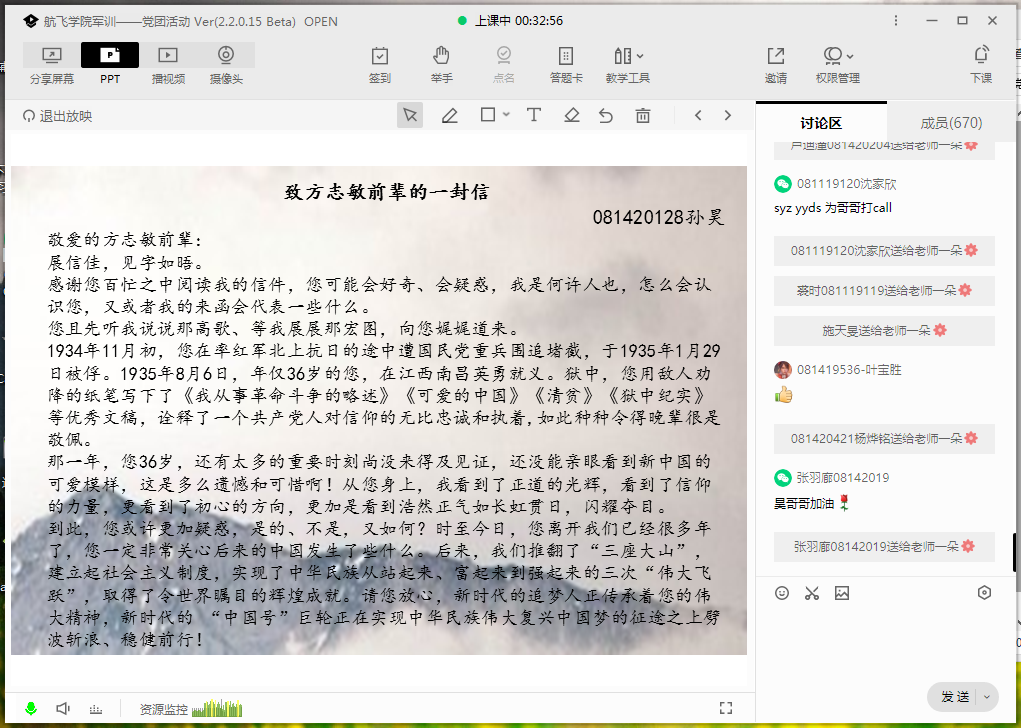
Task: Click the undo arrow icon
Action: click(x=606, y=116)
